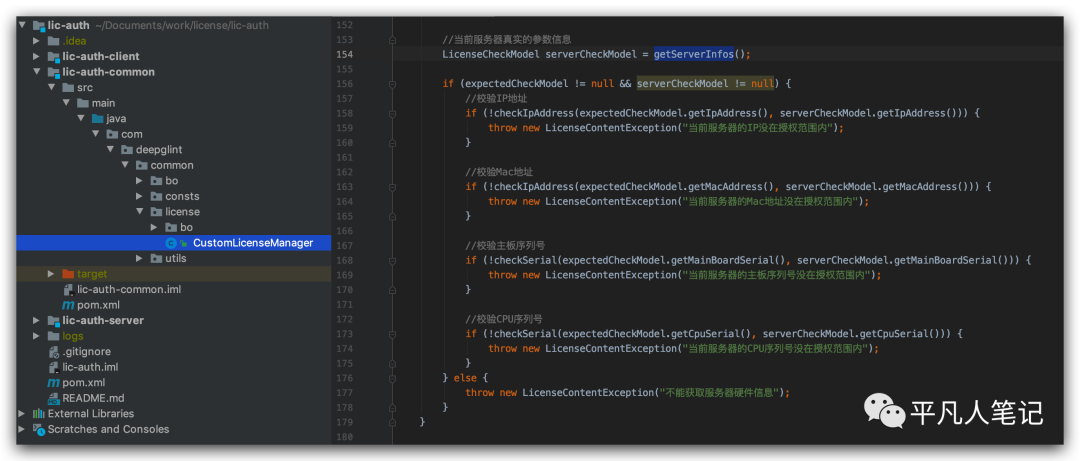Click the lic-auth-common.iml file icon
The image size is (1080, 461).
click(x=68, y=289)
